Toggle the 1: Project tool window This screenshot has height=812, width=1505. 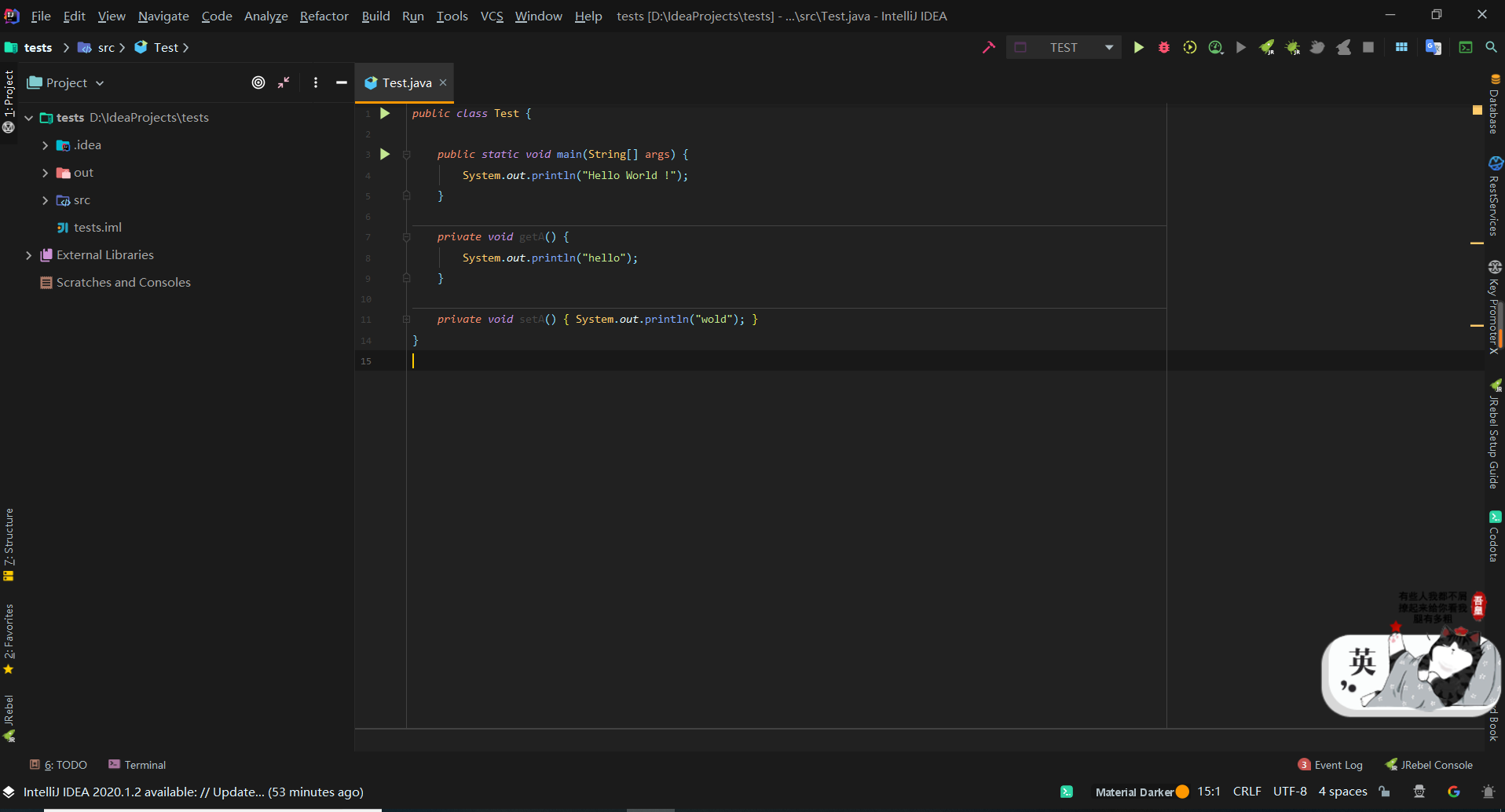9,102
